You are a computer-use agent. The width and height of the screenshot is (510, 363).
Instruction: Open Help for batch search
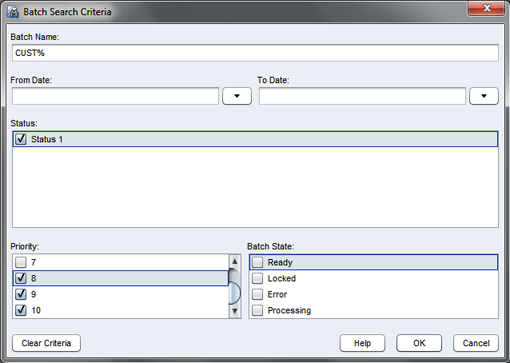coord(362,343)
